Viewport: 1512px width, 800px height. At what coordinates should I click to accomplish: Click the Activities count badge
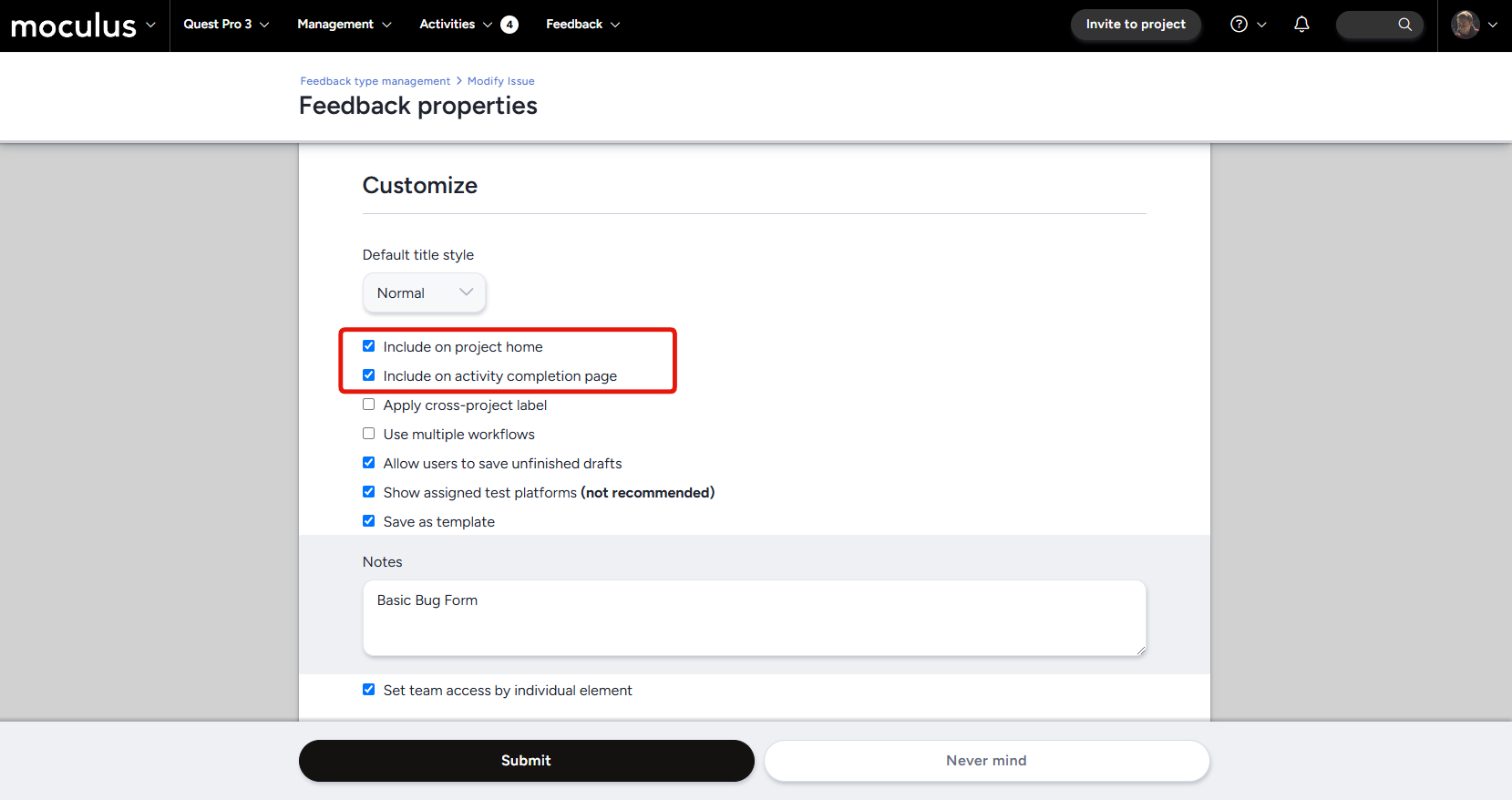[509, 25]
